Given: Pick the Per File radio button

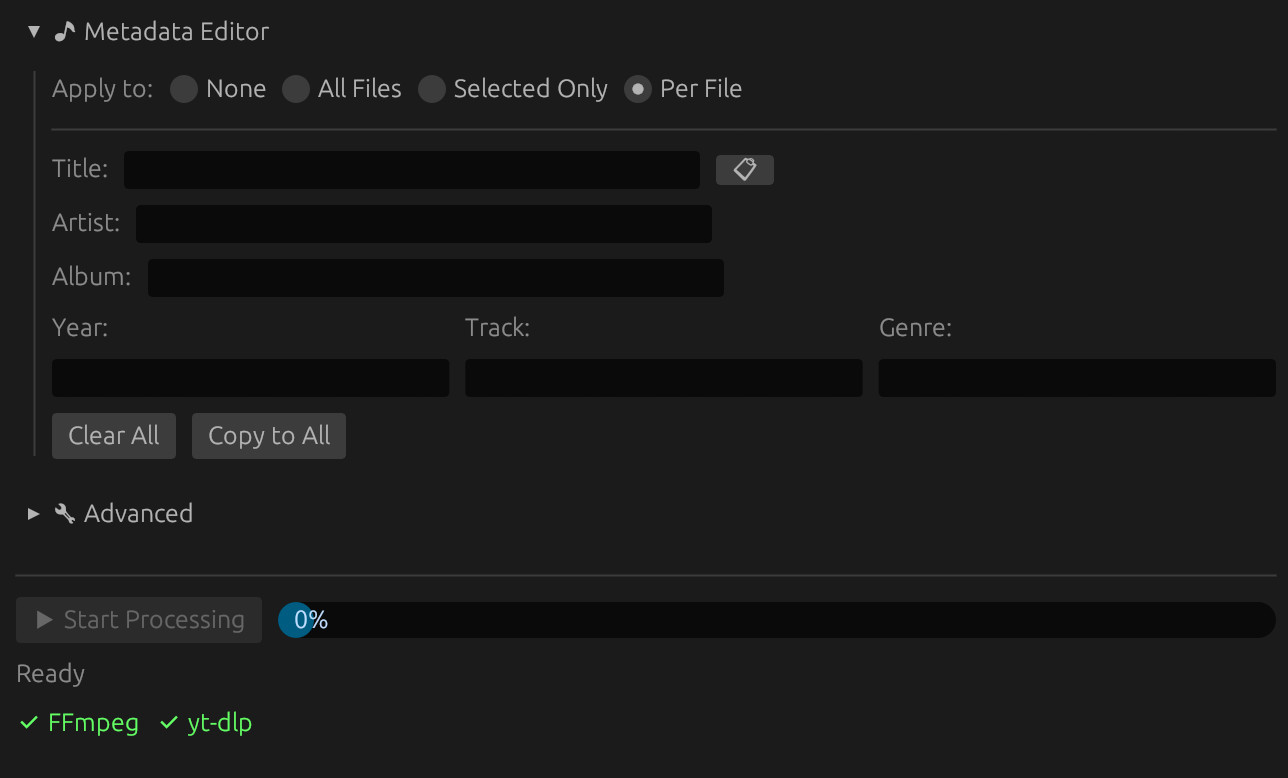Looking at the screenshot, I should (638, 89).
